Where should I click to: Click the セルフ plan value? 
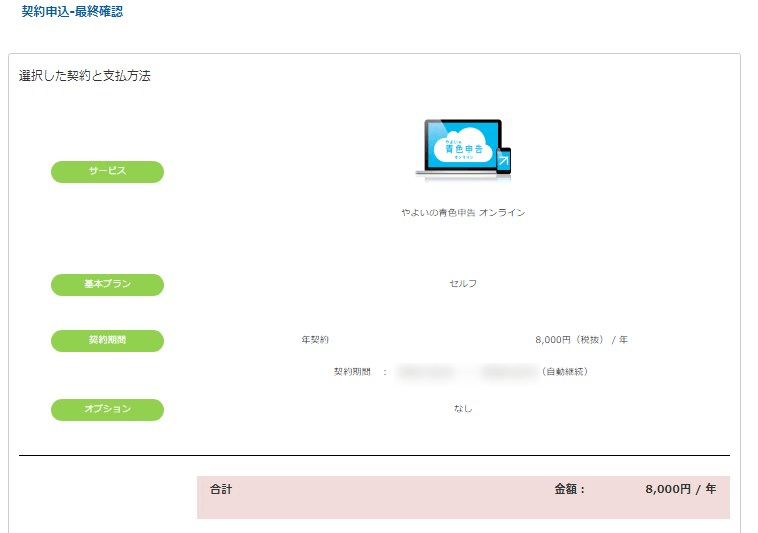click(x=463, y=284)
